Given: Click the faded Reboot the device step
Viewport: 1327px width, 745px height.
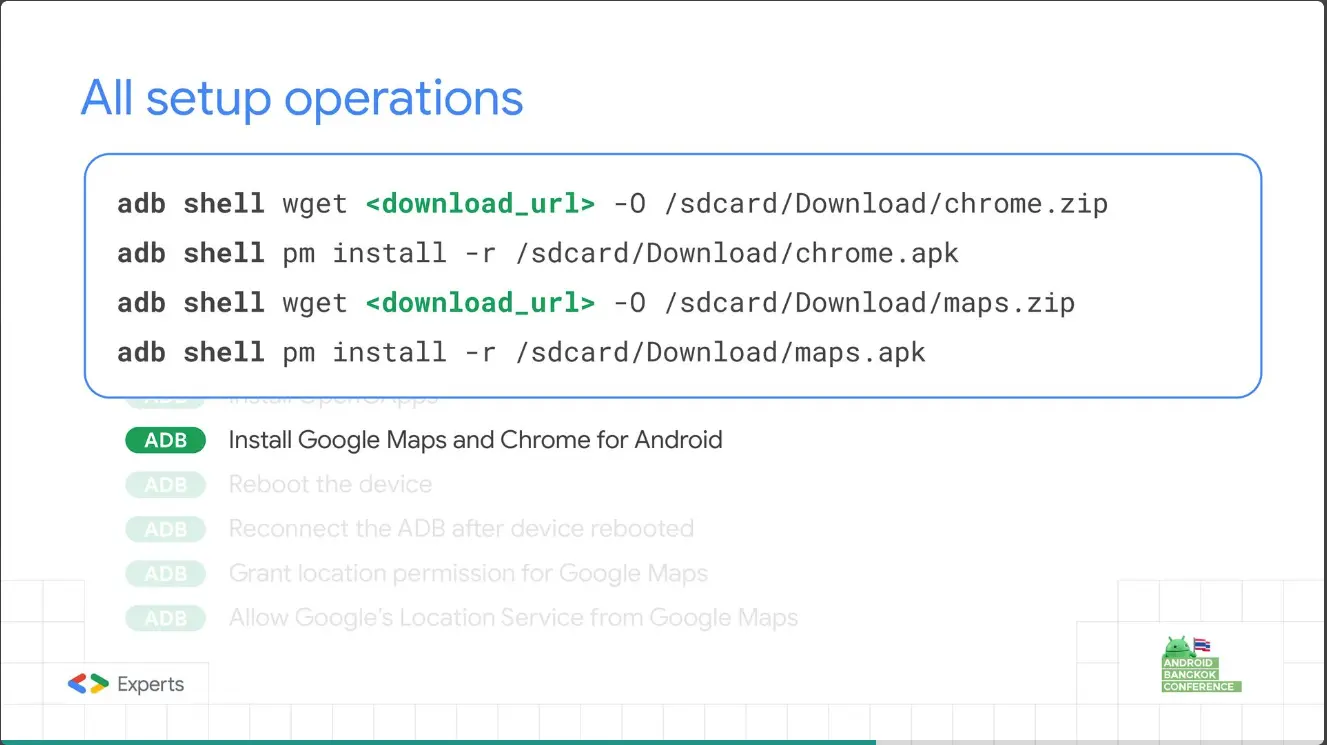Looking at the screenshot, I should tap(330, 485).
